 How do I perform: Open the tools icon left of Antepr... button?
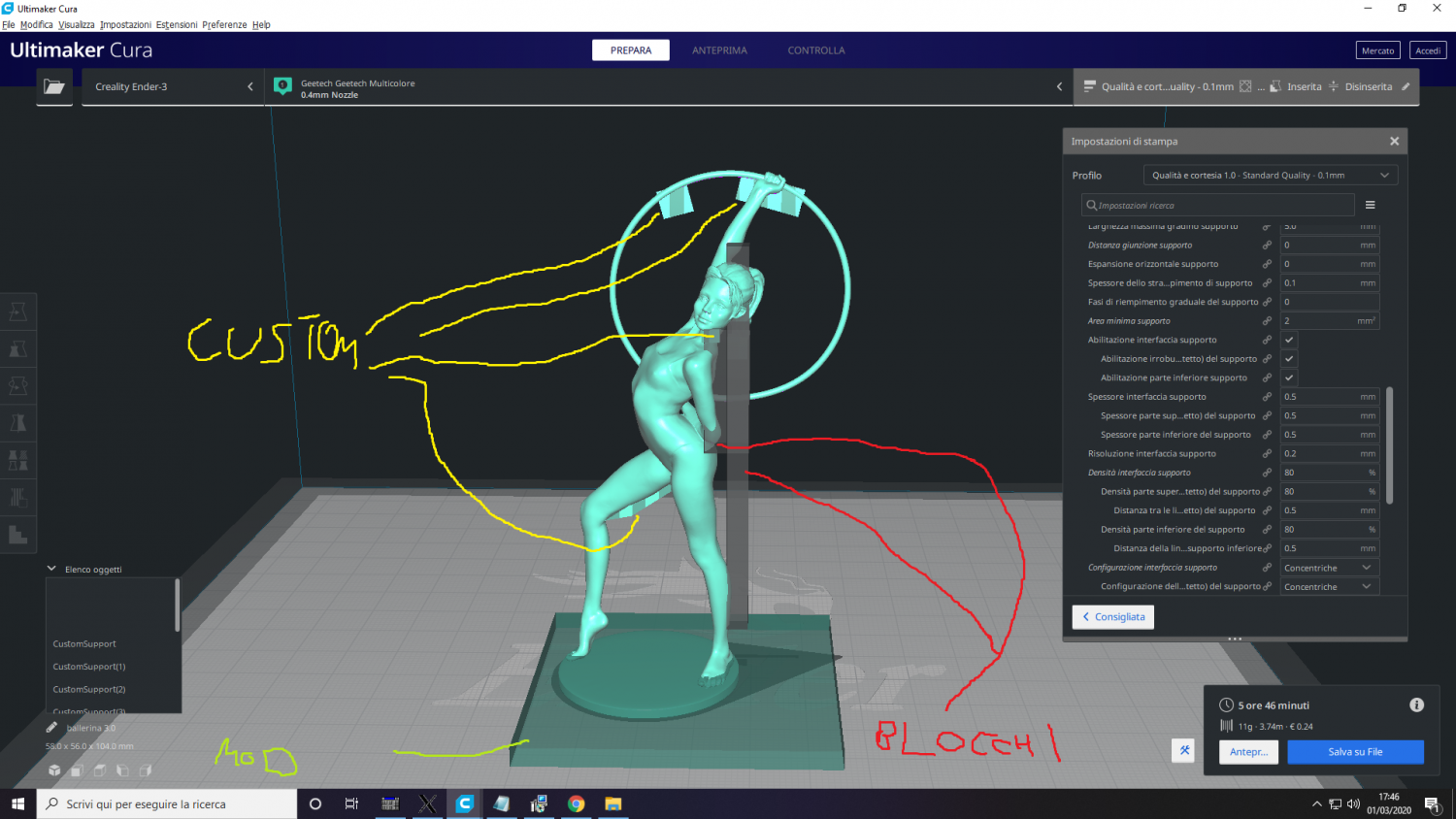(1183, 751)
